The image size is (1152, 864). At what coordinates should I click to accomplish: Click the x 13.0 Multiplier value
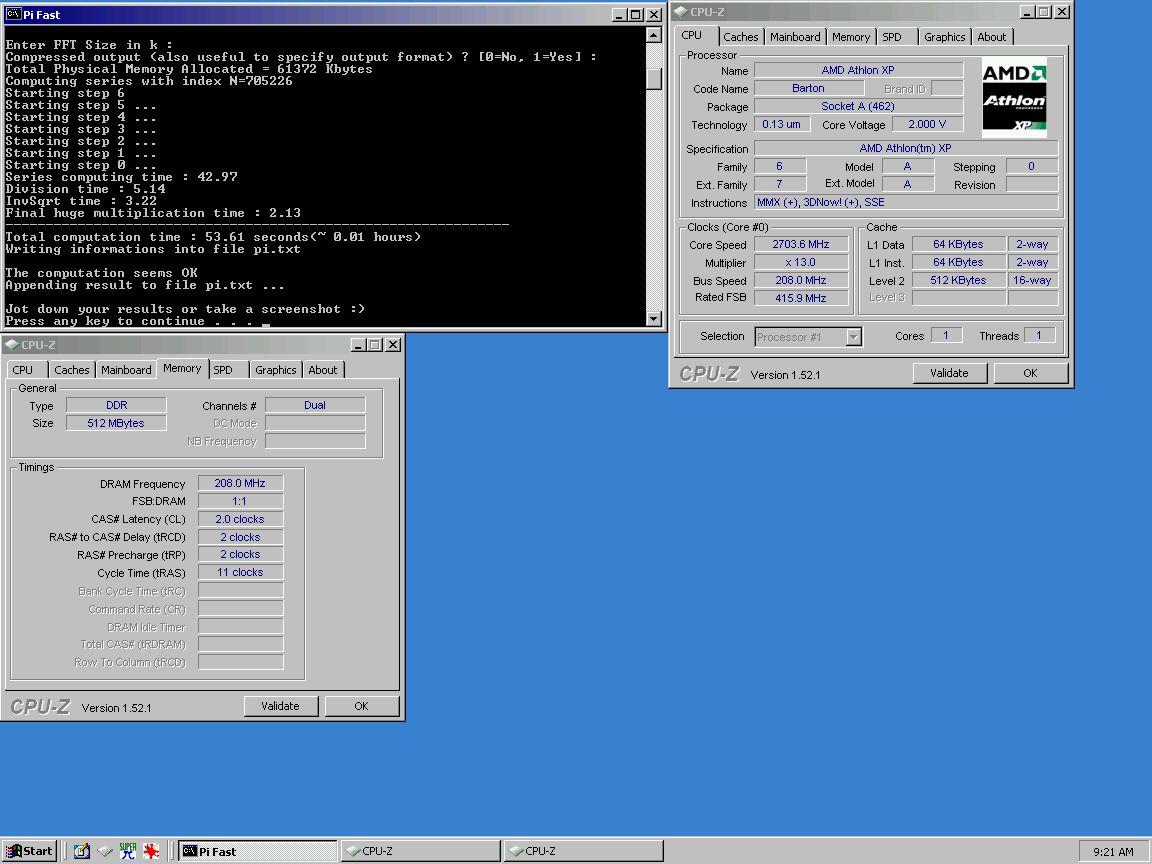pyautogui.click(x=801, y=262)
